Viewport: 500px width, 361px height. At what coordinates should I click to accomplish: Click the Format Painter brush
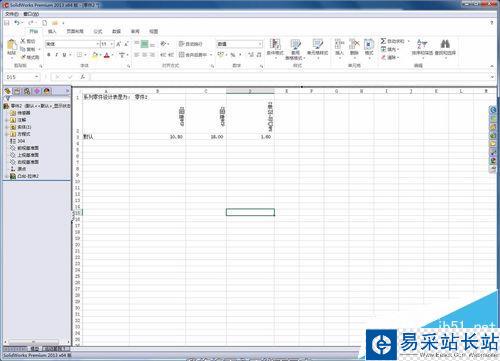tap(23, 57)
